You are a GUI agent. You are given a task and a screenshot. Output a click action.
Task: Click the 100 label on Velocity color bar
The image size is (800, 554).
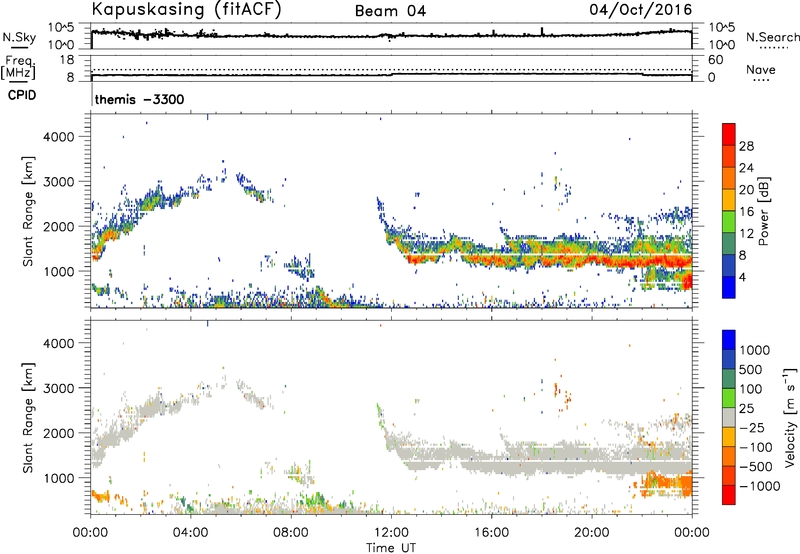point(751,389)
